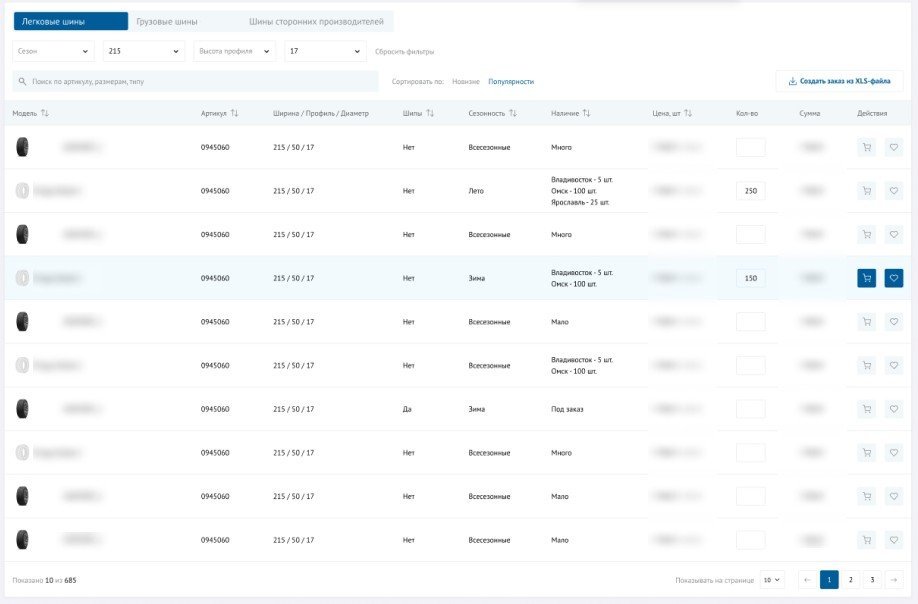The width and height of the screenshot is (918, 604).
Task: Sort by Цена column arrows icon
Action: click(688, 113)
